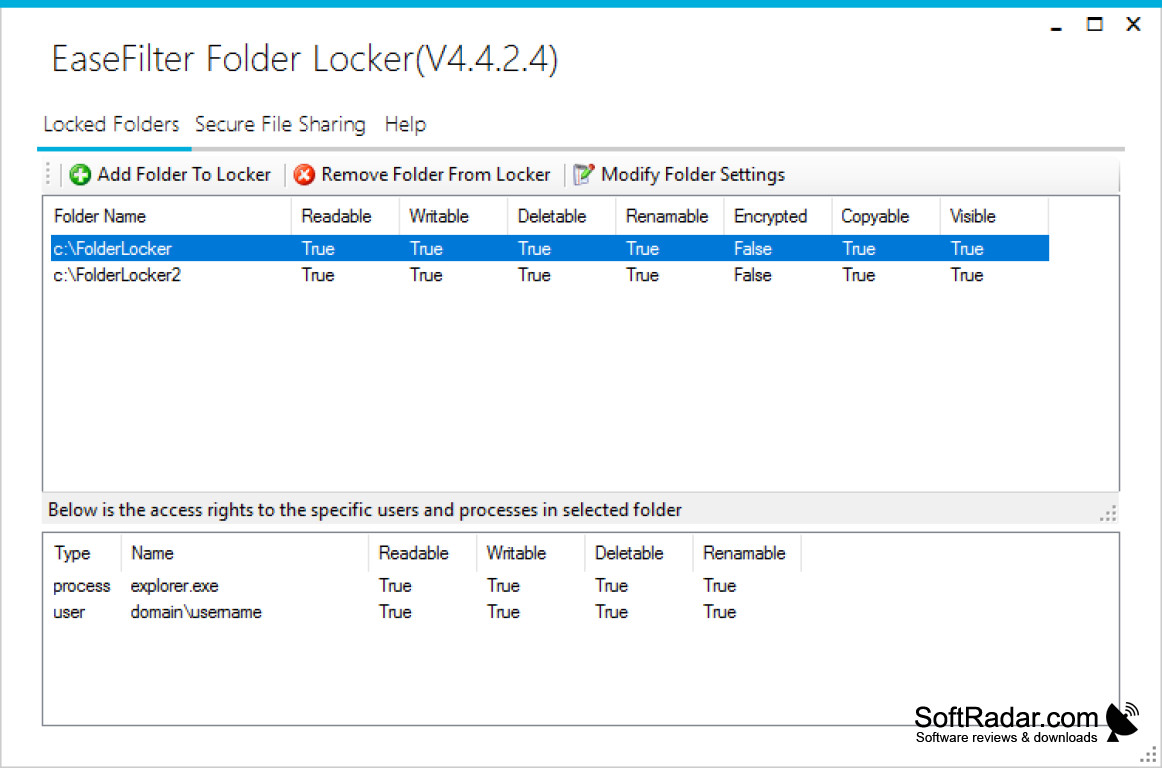Click Renamable True value for domain\username
Screen dimensions: 1162x768
pyautogui.click(x=720, y=612)
